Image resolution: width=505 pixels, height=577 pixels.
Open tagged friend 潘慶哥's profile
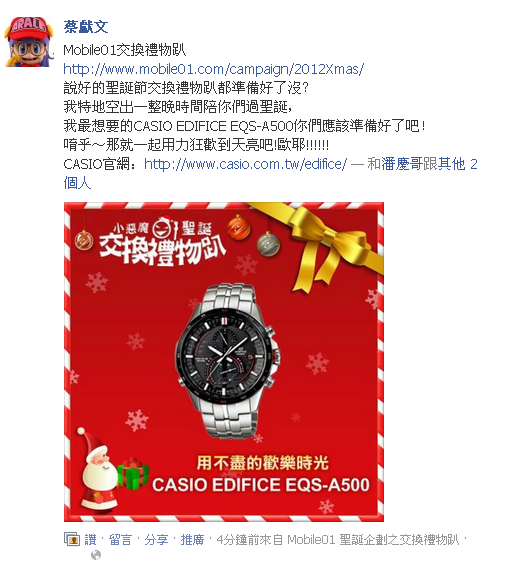tap(402, 164)
